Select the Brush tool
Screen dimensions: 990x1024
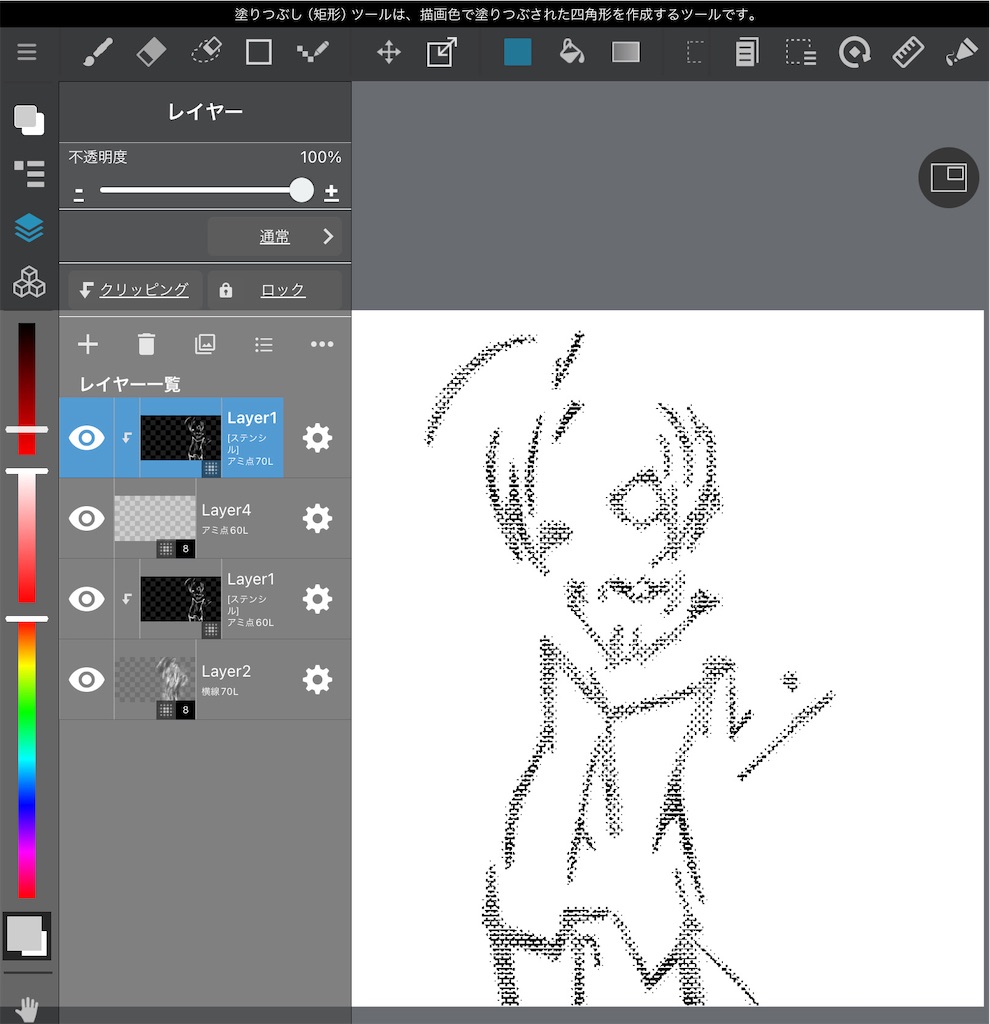(x=98, y=52)
